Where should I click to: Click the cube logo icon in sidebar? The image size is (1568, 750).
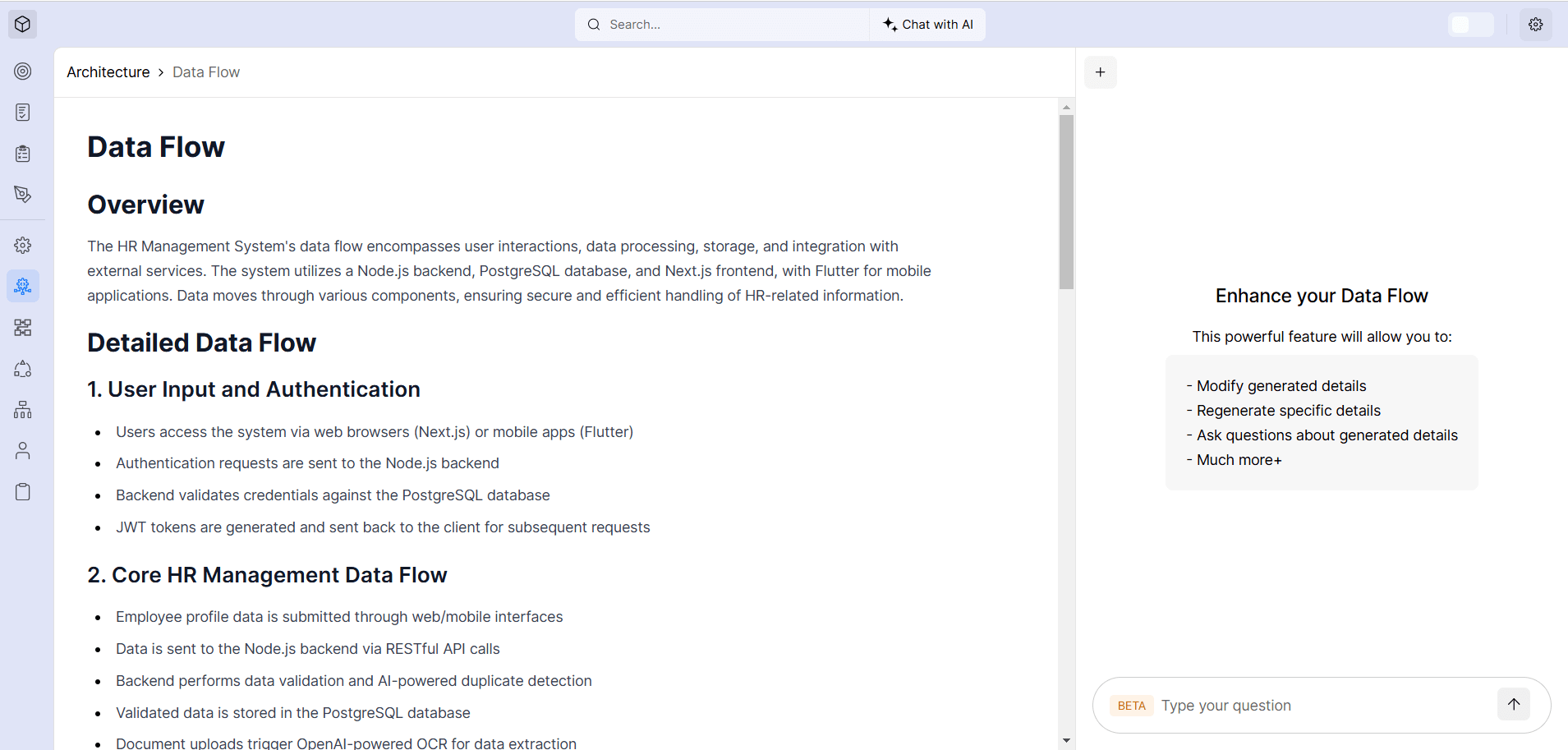[x=23, y=25]
